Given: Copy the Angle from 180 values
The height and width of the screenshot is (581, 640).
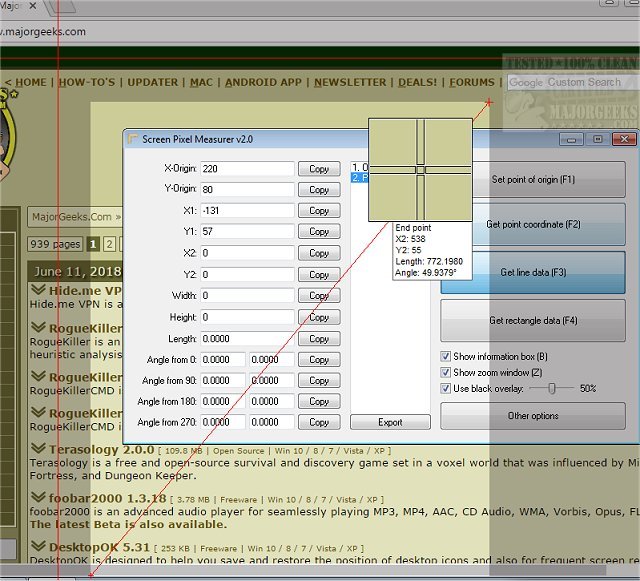Looking at the screenshot, I should (319, 401).
